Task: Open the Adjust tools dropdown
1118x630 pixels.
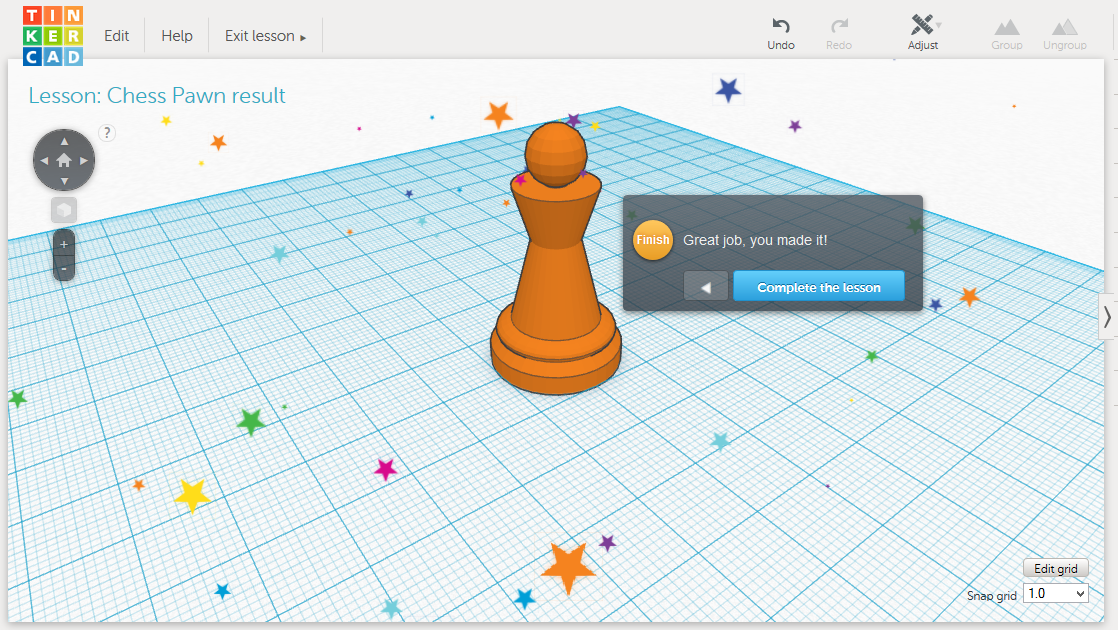Action: tap(923, 33)
